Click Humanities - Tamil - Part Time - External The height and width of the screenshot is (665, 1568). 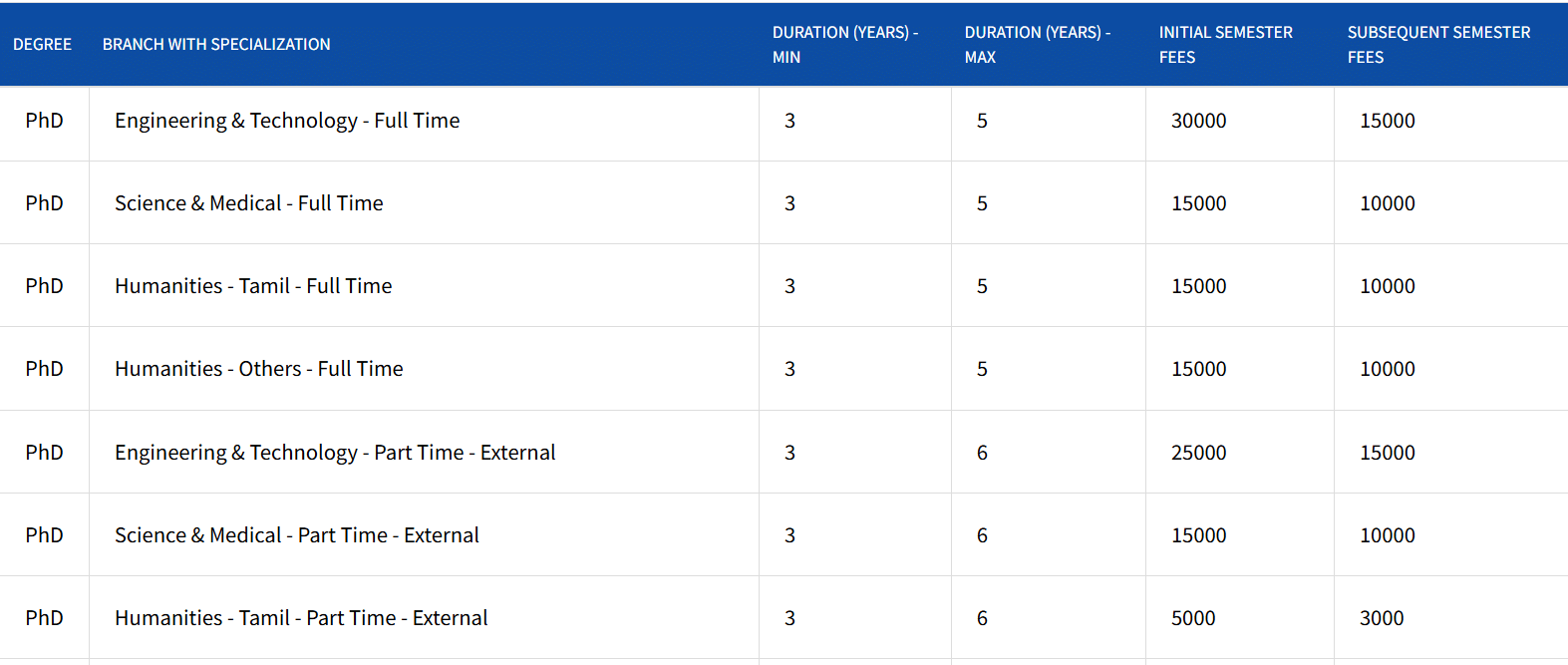[x=301, y=618]
